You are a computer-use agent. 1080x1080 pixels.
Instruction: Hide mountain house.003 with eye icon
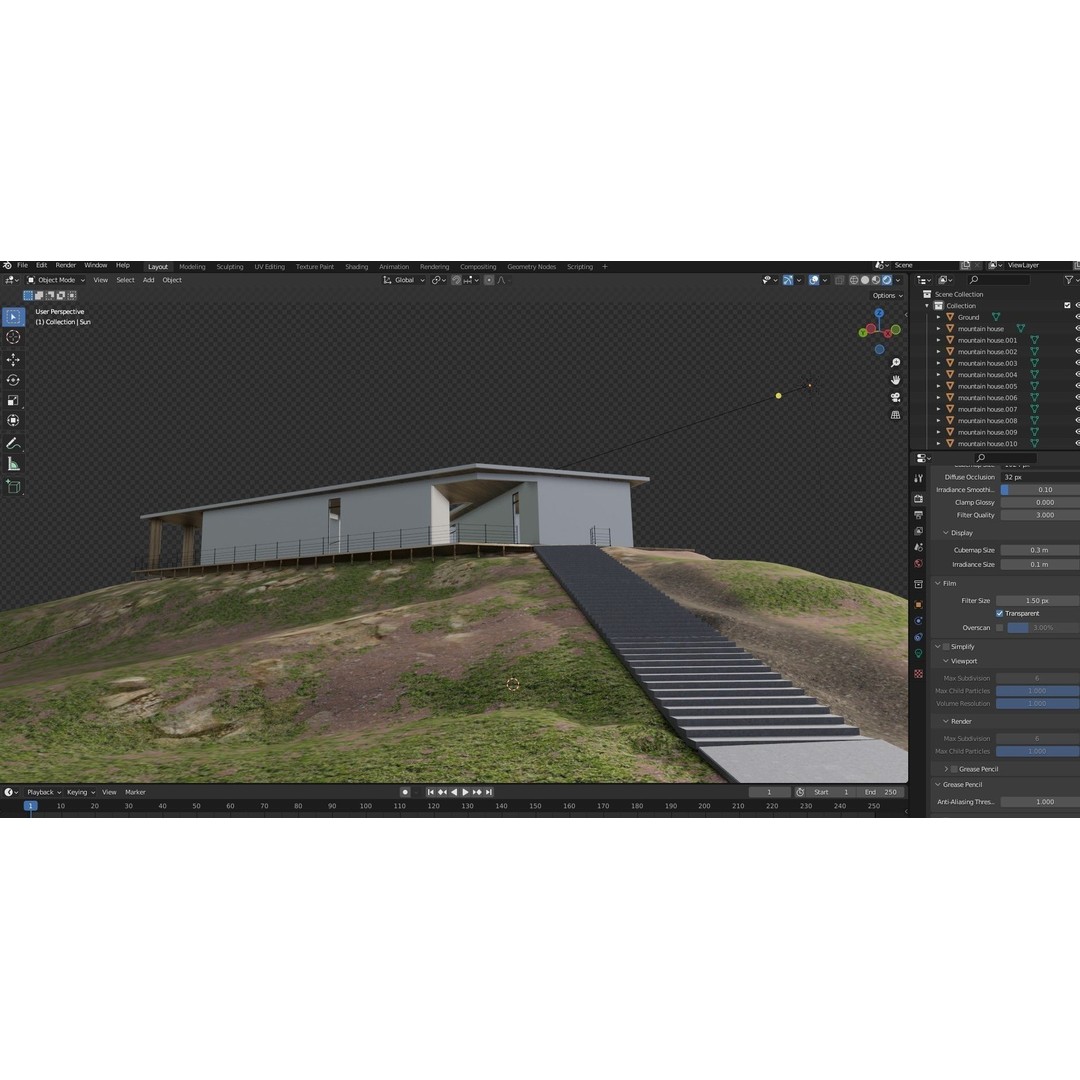coord(1077,363)
